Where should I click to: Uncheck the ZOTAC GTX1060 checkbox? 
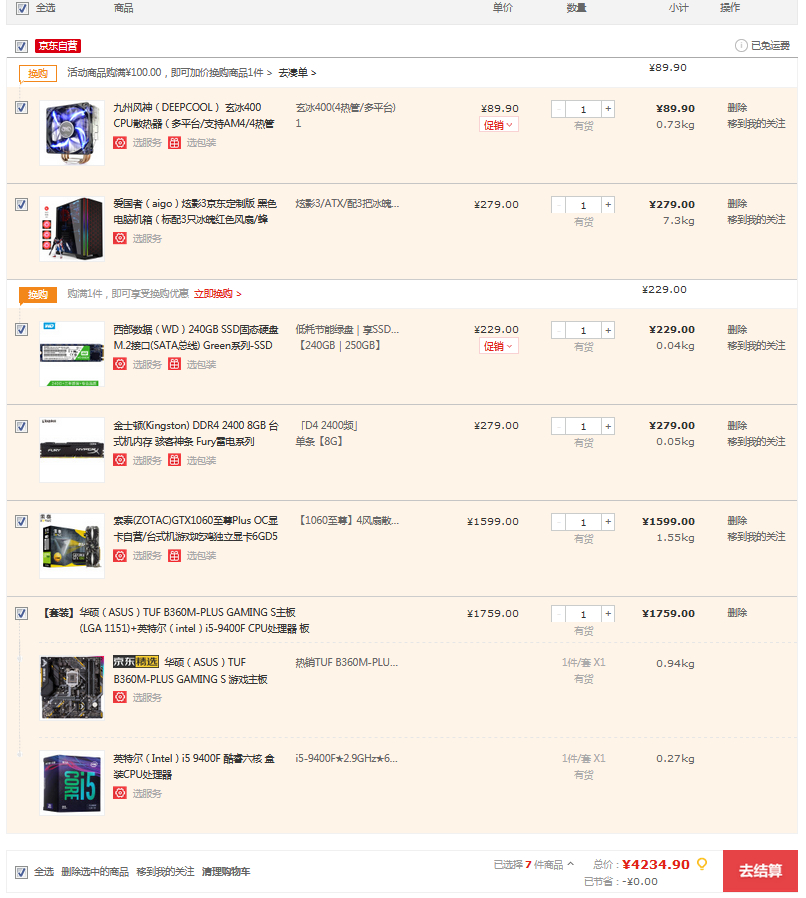click(x=22, y=521)
